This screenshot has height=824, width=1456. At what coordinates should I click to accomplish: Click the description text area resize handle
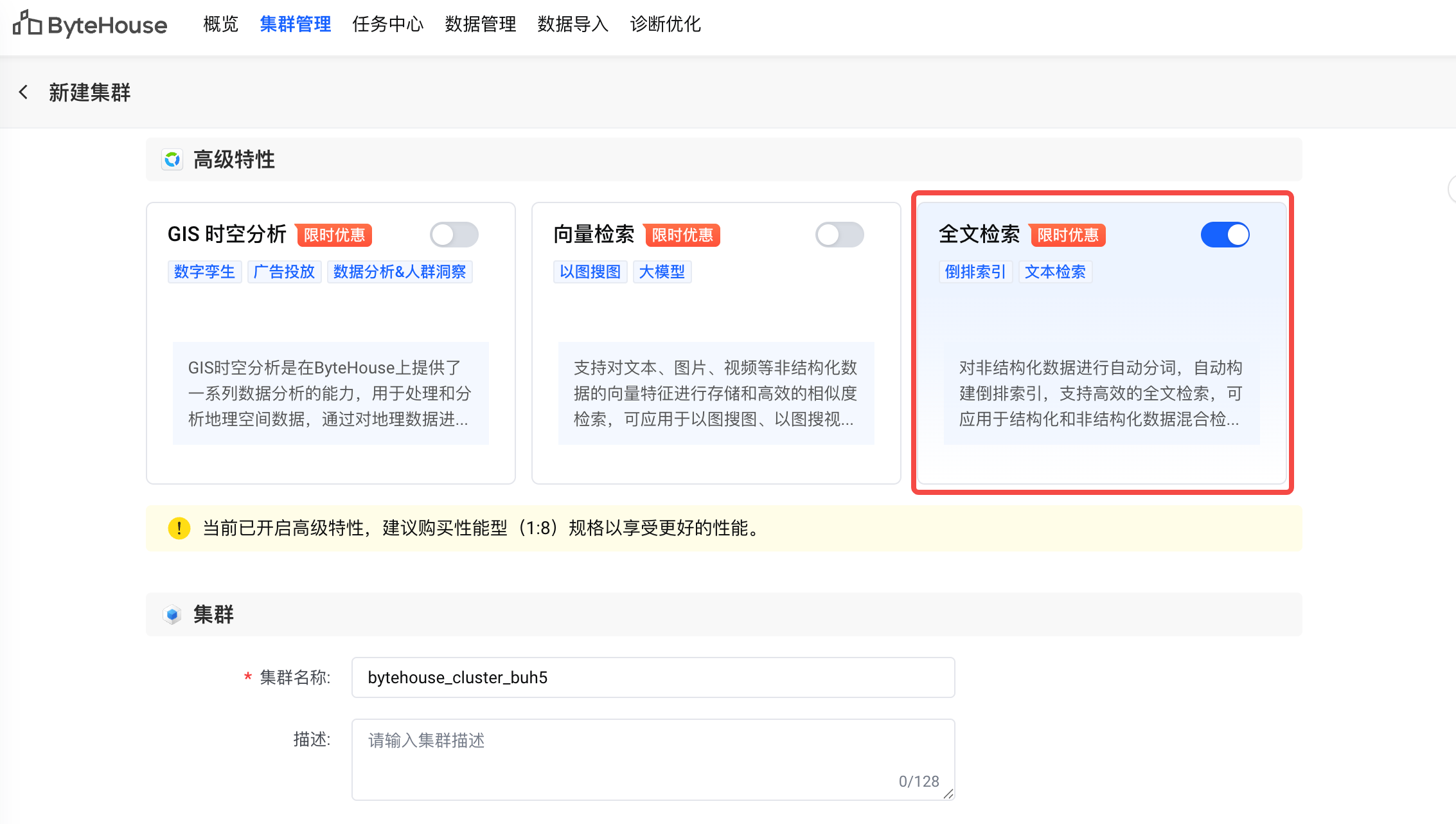click(x=948, y=794)
